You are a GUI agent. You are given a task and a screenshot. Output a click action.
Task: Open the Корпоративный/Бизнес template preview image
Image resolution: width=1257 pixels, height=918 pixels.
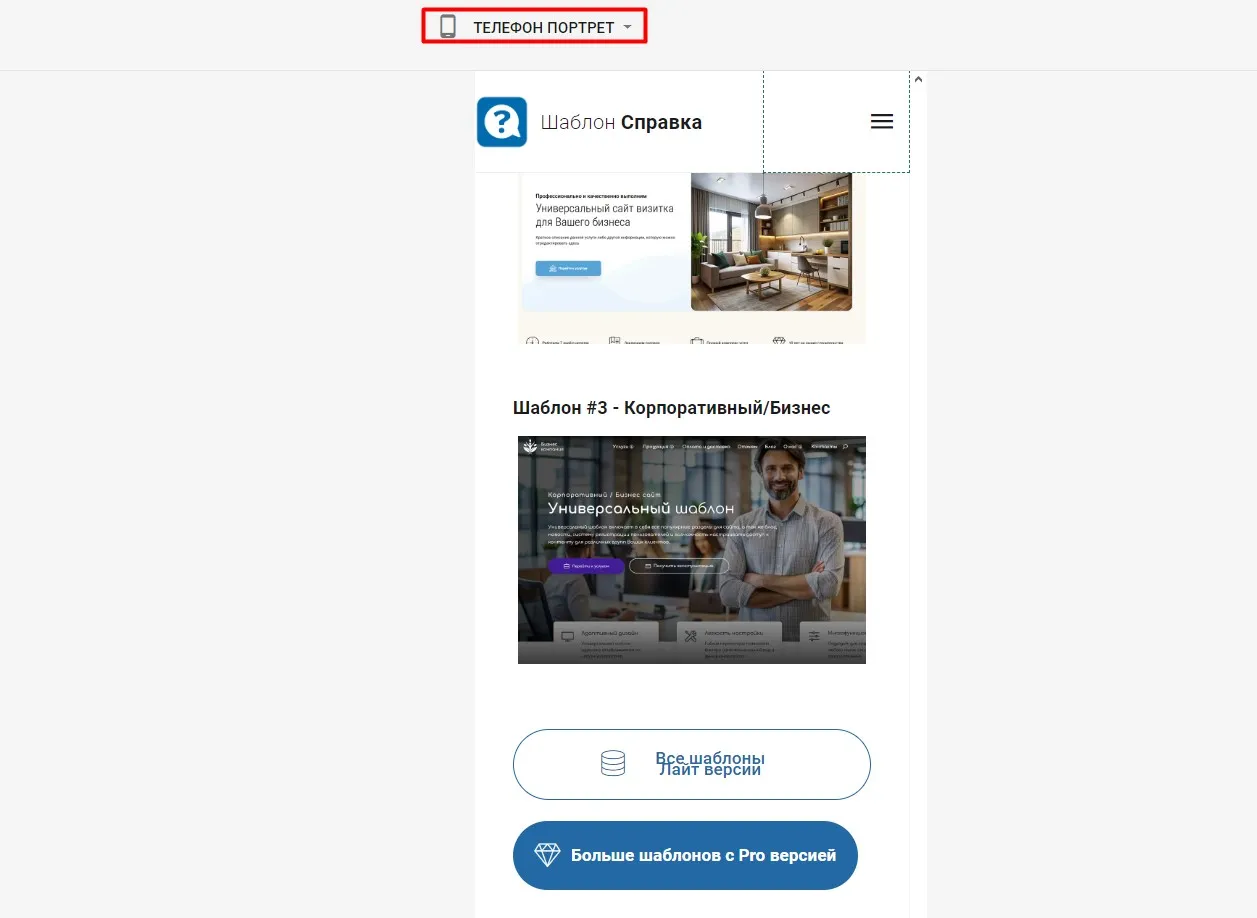click(x=691, y=549)
